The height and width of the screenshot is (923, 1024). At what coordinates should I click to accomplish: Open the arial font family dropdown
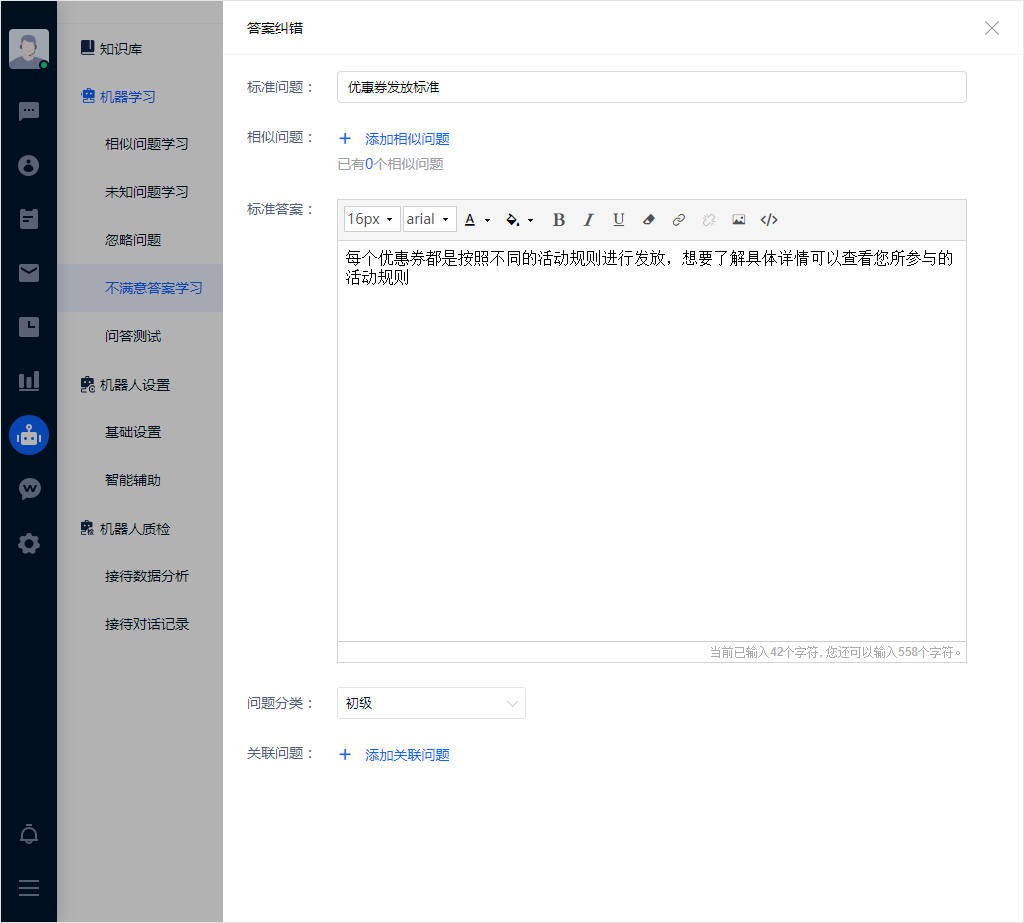pyautogui.click(x=429, y=220)
